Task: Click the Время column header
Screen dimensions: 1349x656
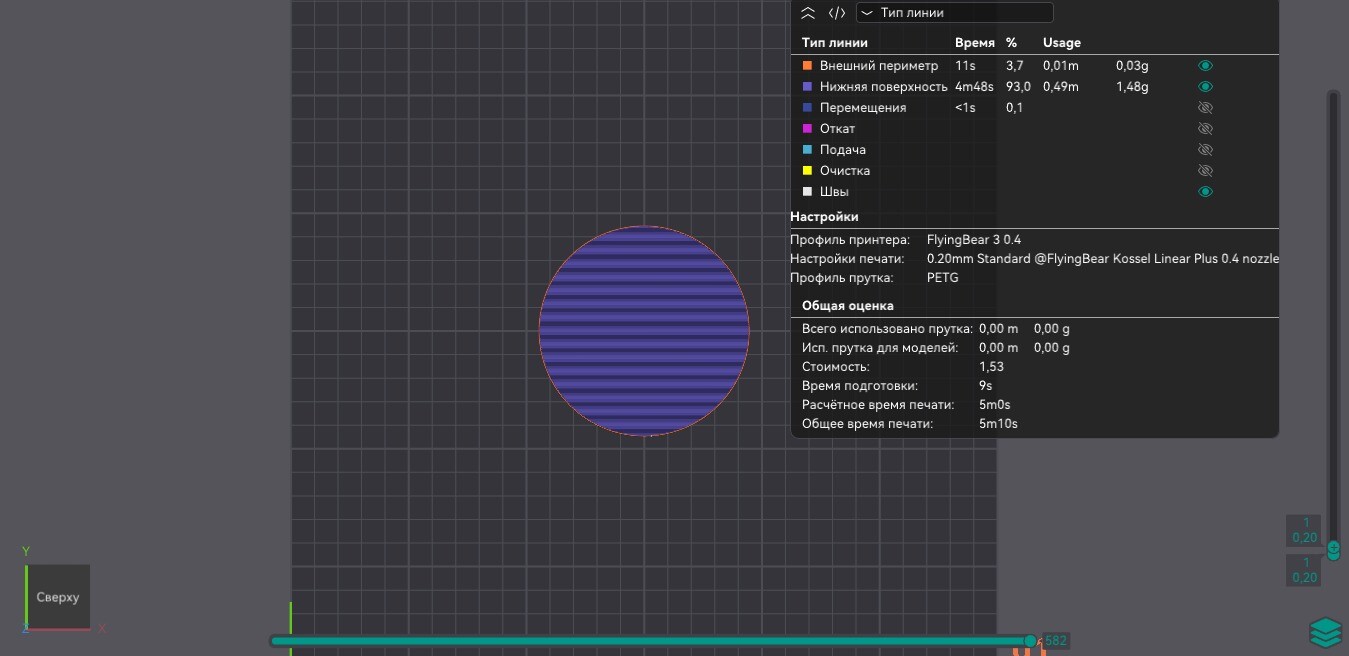Action: click(x=974, y=43)
